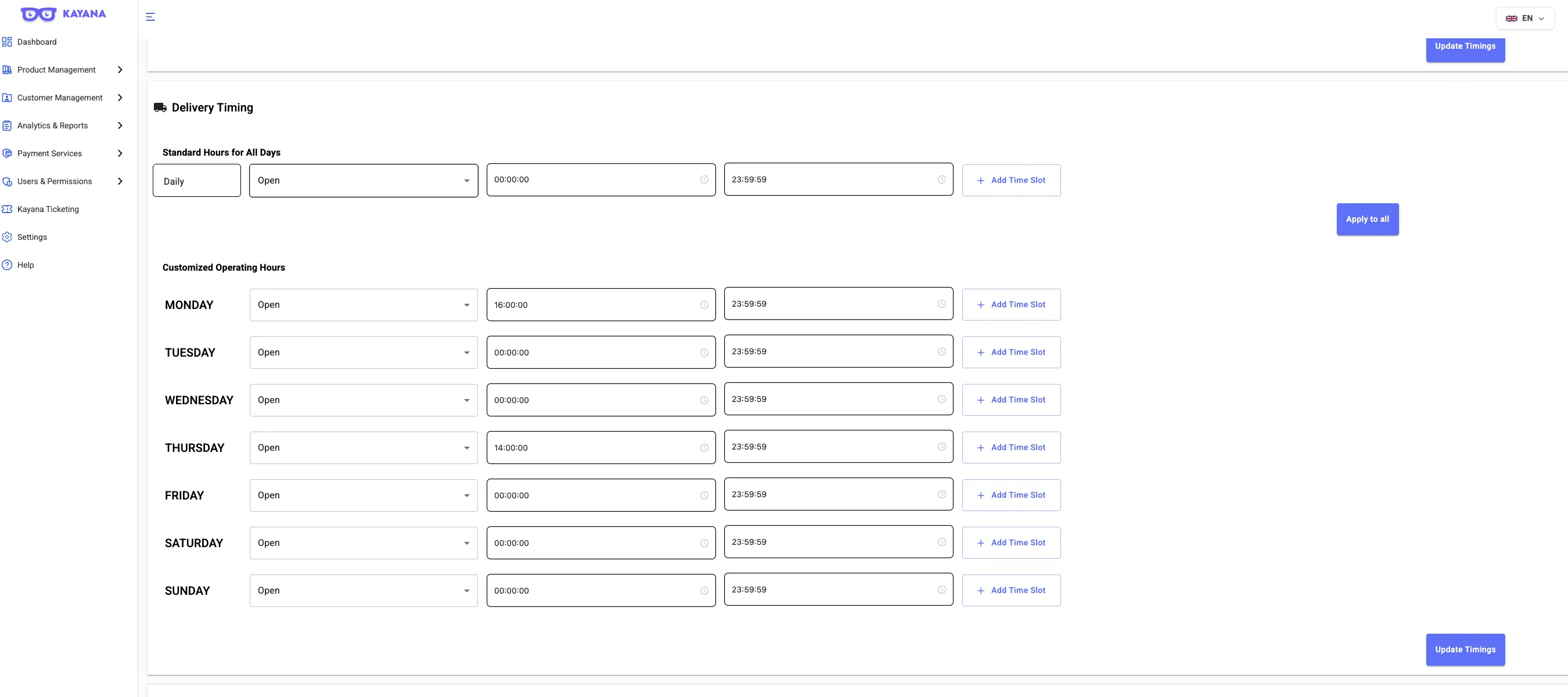Open Settings menu item
Screen dimensions: 1568x697
pyautogui.click(x=33, y=238)
